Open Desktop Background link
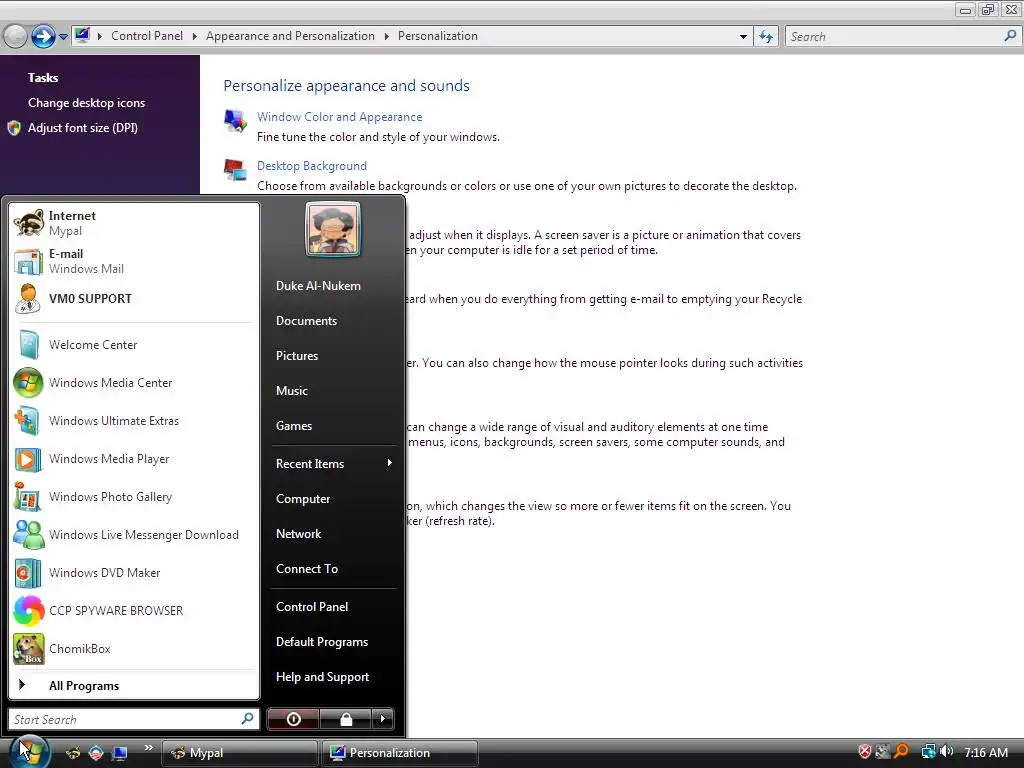This screenshot has height=768, width=1024. click(312, 166)
